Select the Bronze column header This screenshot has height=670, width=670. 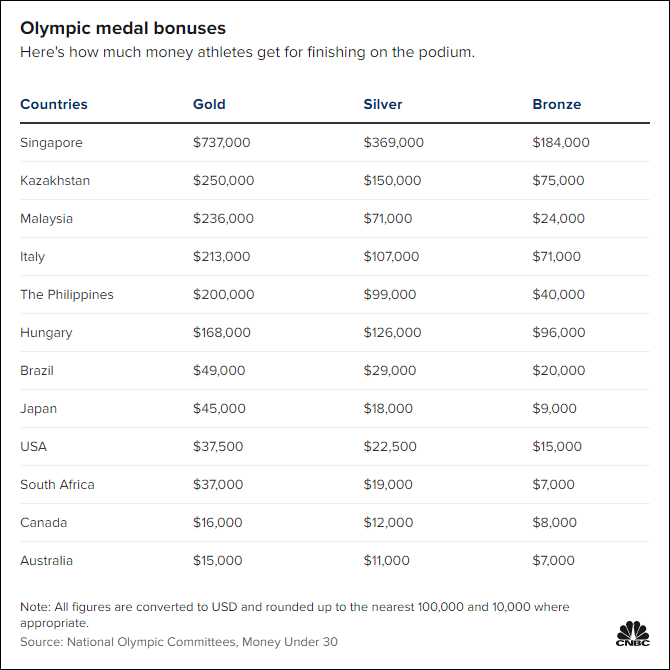tap(556, 104)
